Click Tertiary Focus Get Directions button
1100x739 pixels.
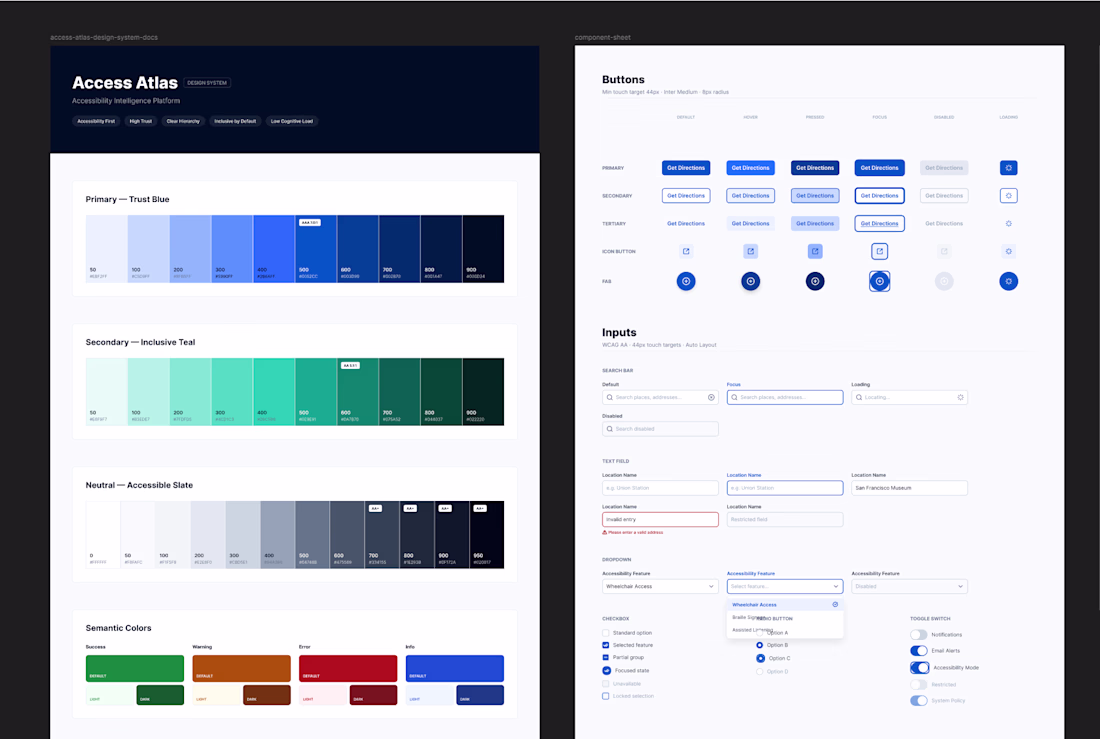[880, 223]
